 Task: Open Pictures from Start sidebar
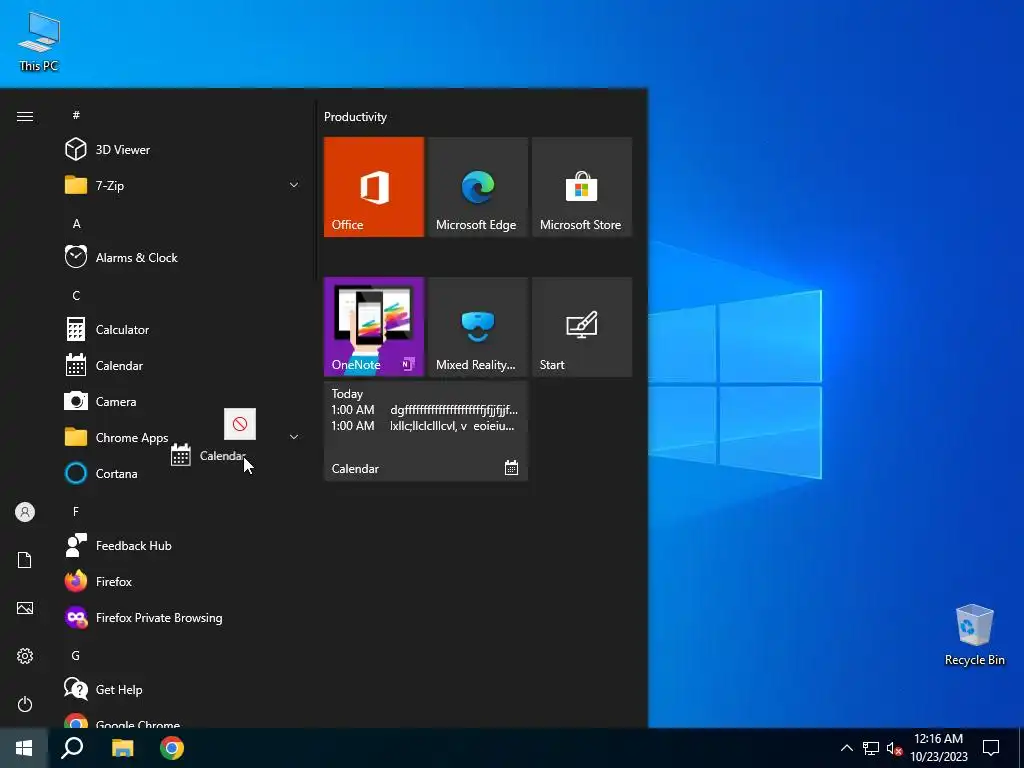[25, 608]
